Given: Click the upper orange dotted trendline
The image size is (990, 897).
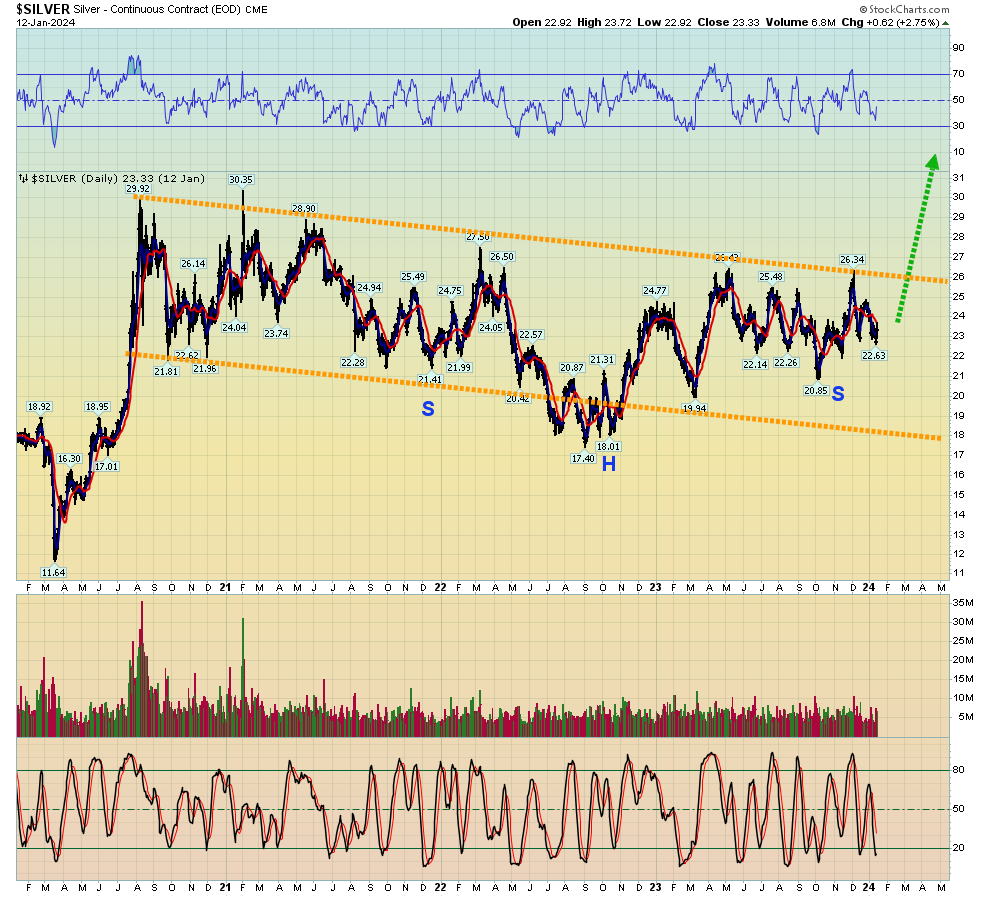Looking at the screenshot, I should pos(541,239).
